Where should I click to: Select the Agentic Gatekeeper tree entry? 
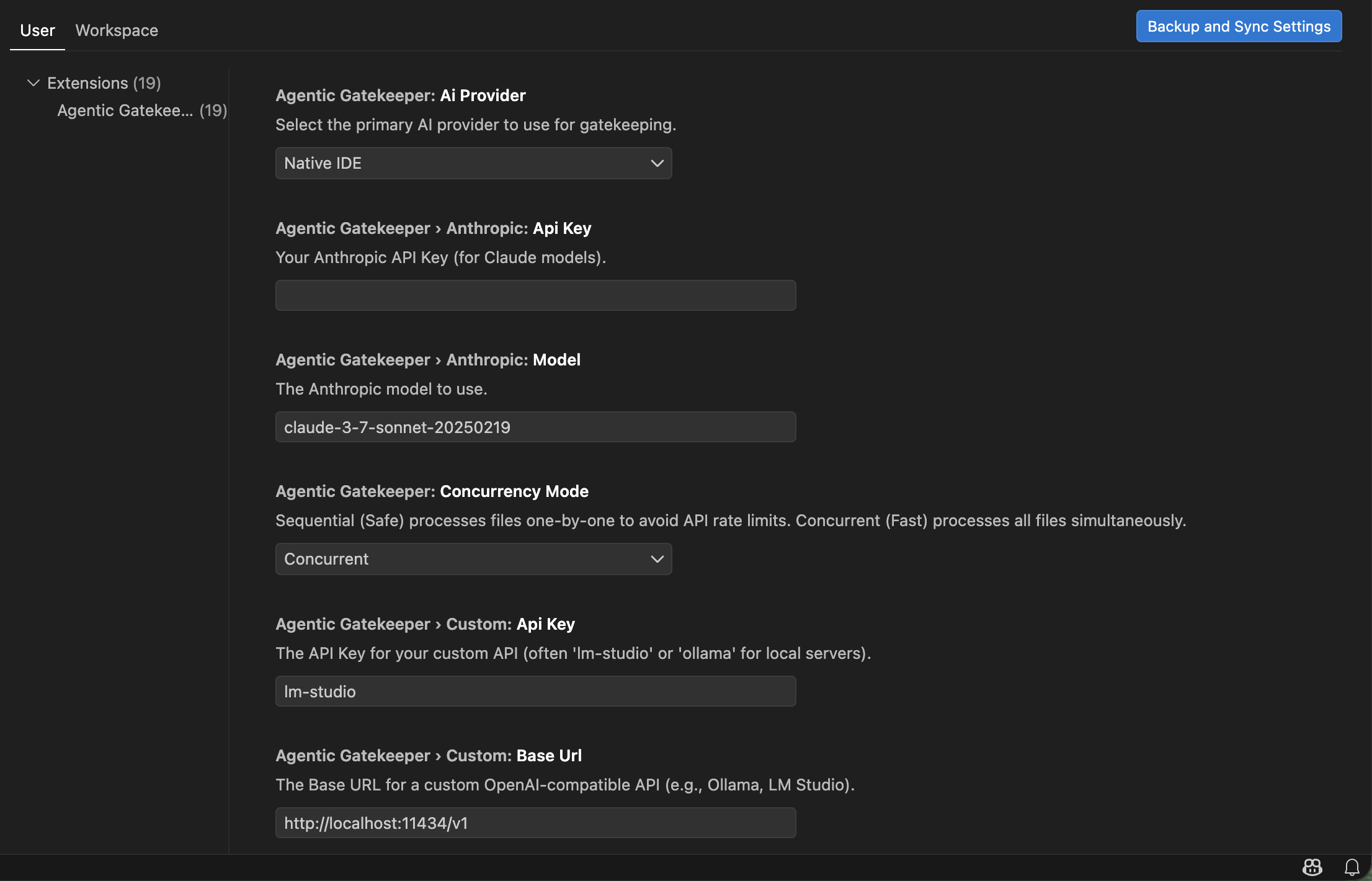click(x=125, y=110)
